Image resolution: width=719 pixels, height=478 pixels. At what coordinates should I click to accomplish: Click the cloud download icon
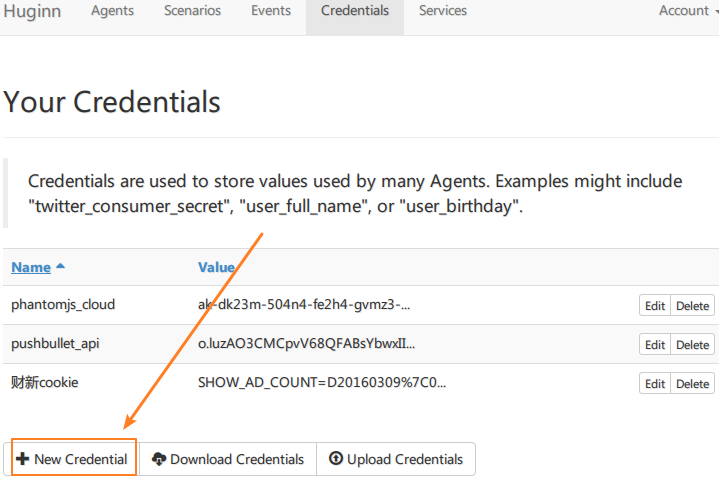[158, 459]
